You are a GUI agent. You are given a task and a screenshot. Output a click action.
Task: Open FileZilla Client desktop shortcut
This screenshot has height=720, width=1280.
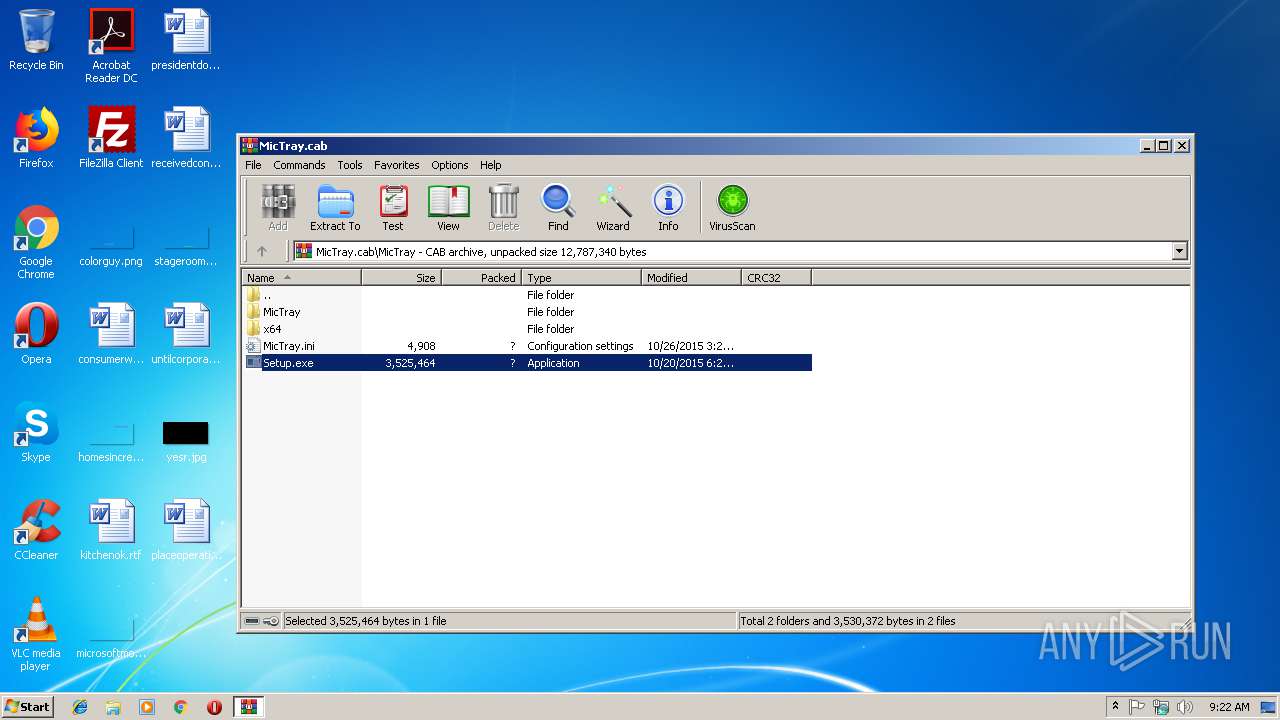[x=111, y=138]
